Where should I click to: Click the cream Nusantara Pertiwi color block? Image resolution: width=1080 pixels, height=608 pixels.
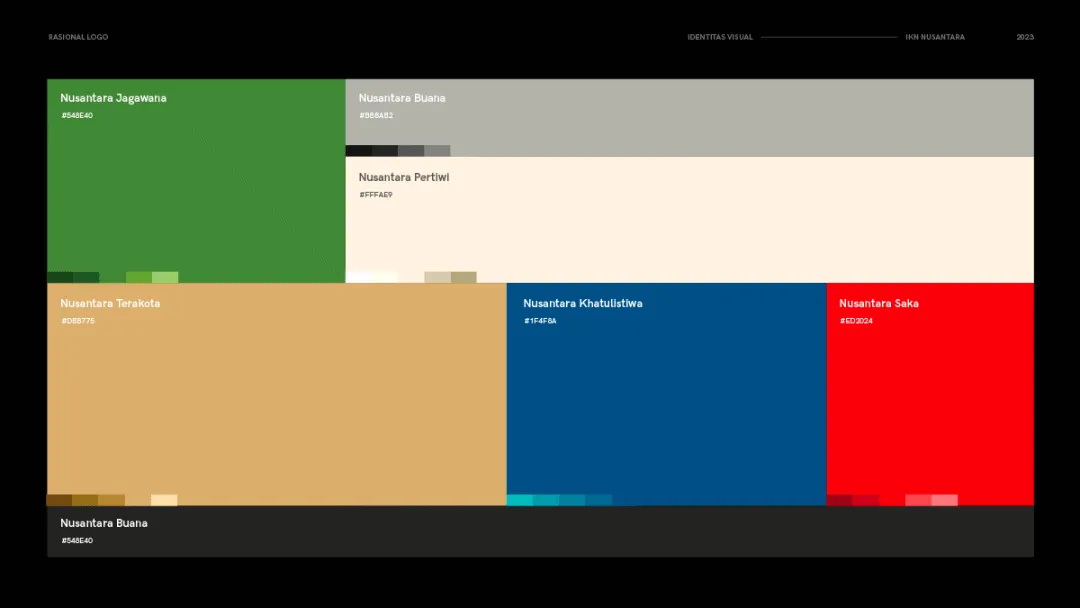[x=689, y=220]
